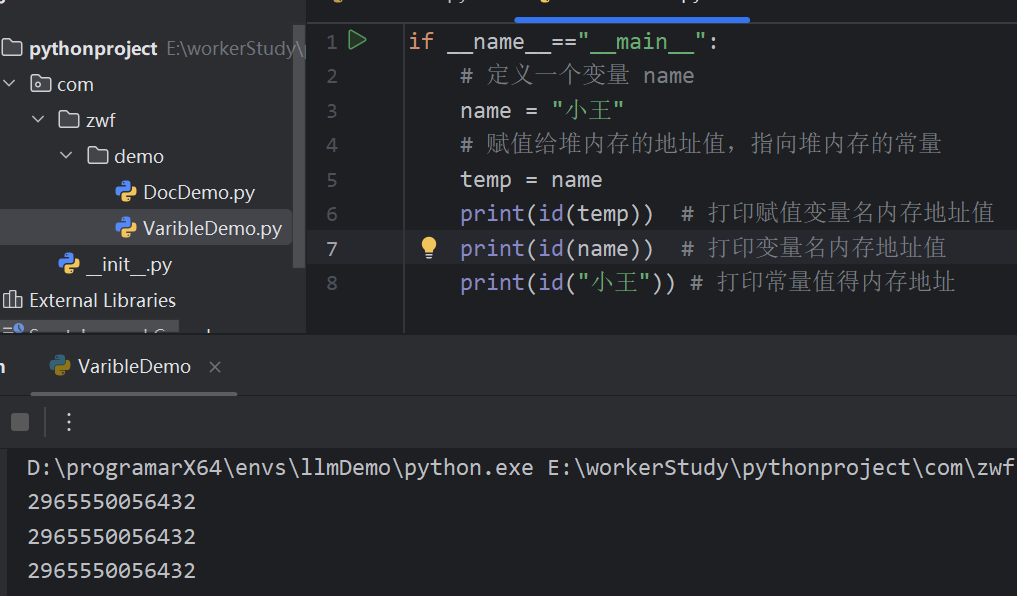Select the com package in tree
The width and height of the screenshot is (1017, 596).
[75, 85]
